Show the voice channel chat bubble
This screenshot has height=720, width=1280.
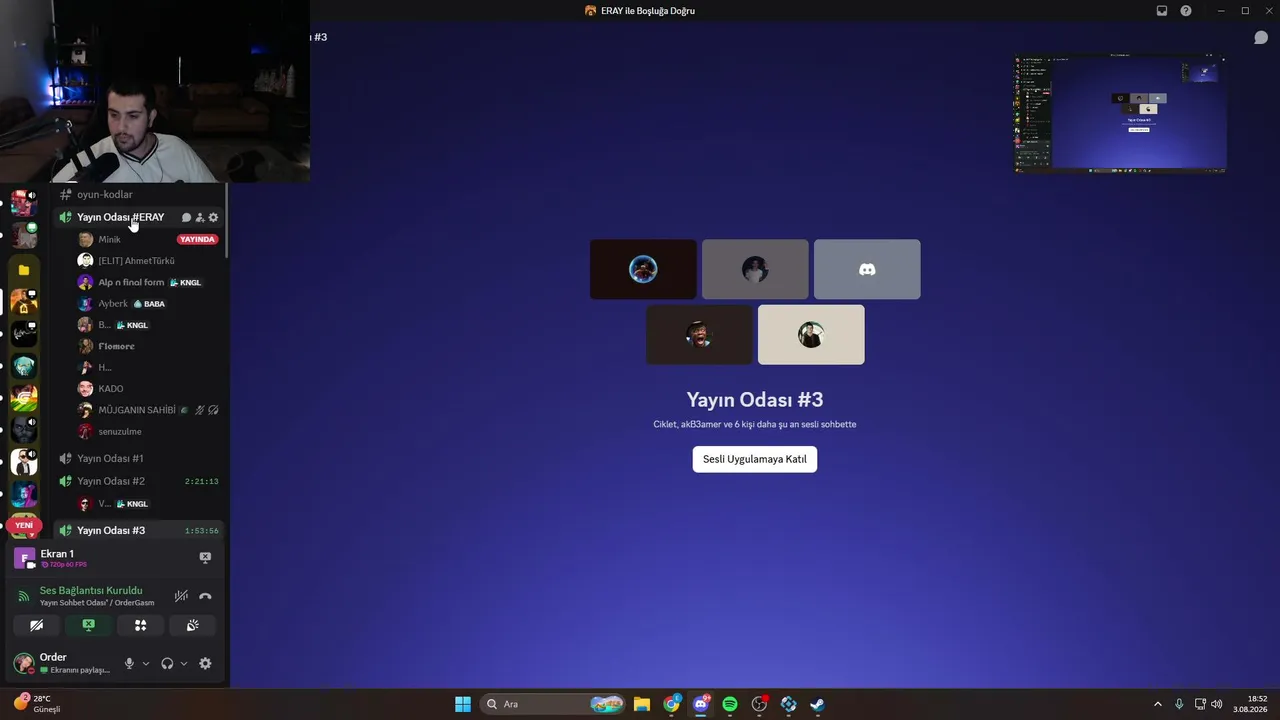click(x=1261, y=37)
